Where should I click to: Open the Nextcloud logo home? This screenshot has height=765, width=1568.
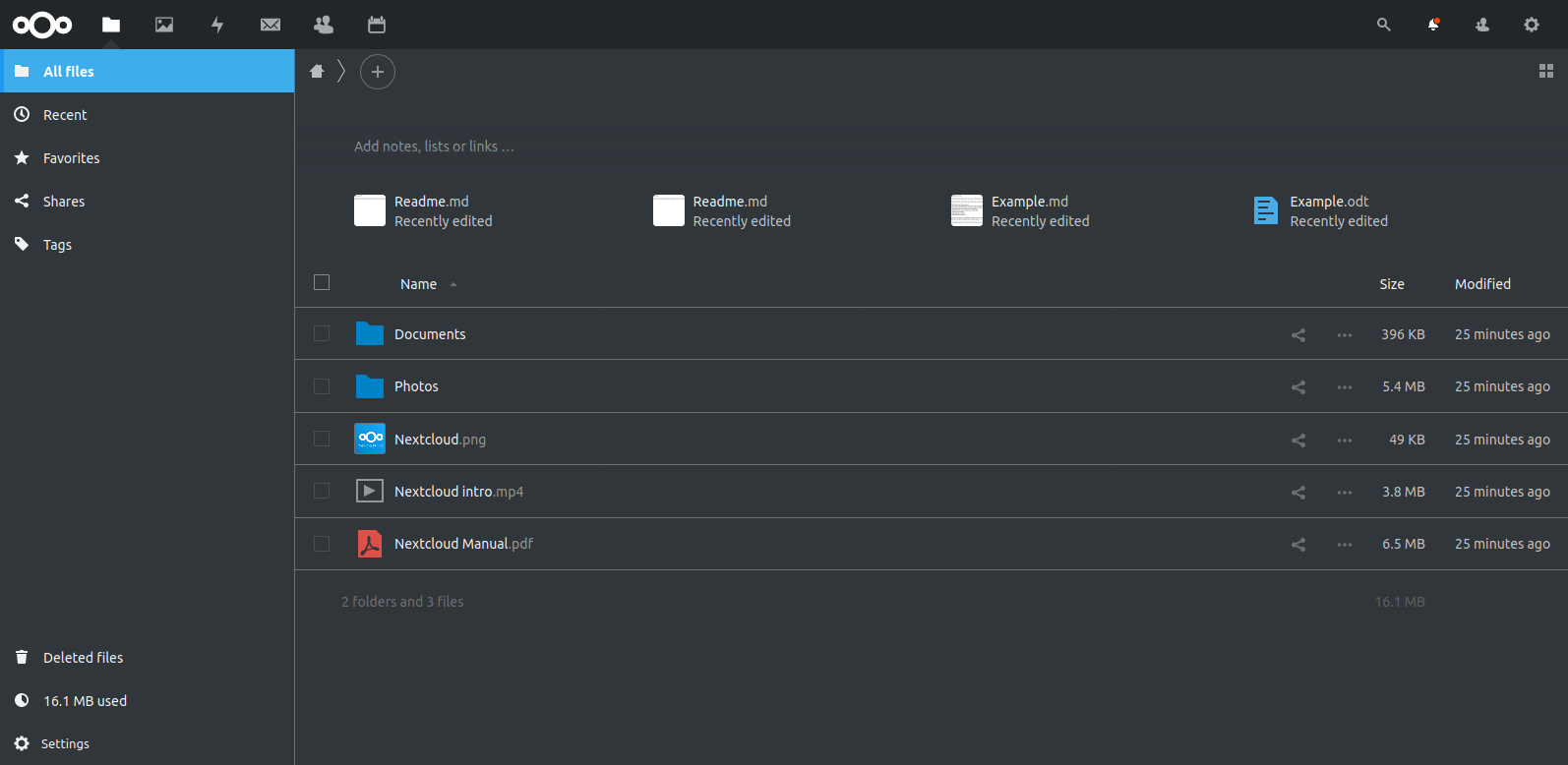42,25
